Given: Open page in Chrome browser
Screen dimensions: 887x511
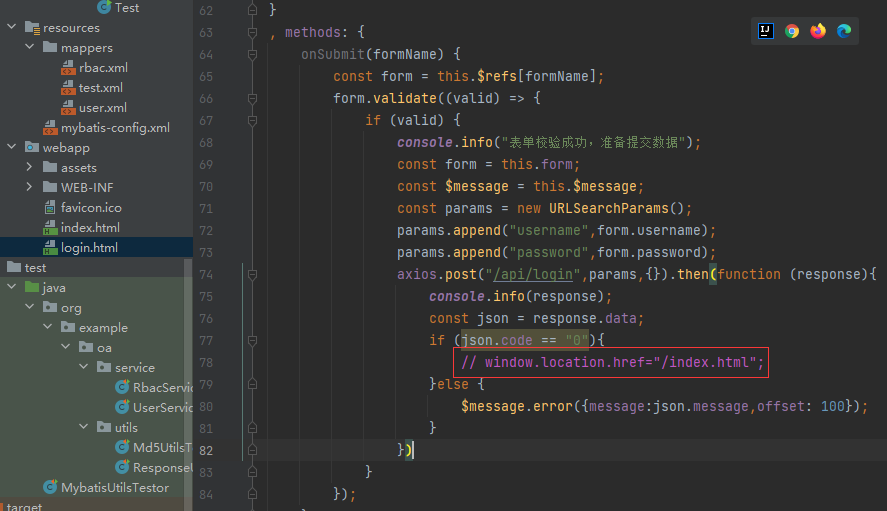Looking at the screenshot, I should point(792,31).
